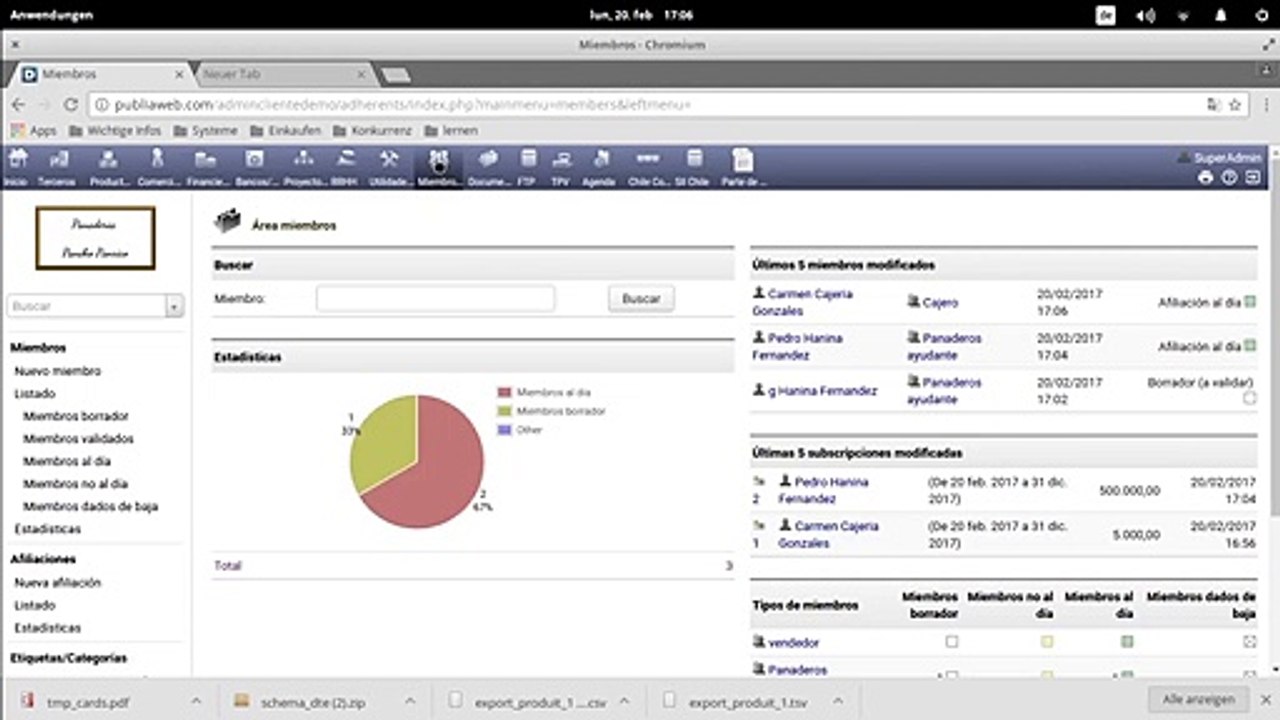Open Nueva afiliación in sidebar
The image size is (1280, 720).
(57, 582)
